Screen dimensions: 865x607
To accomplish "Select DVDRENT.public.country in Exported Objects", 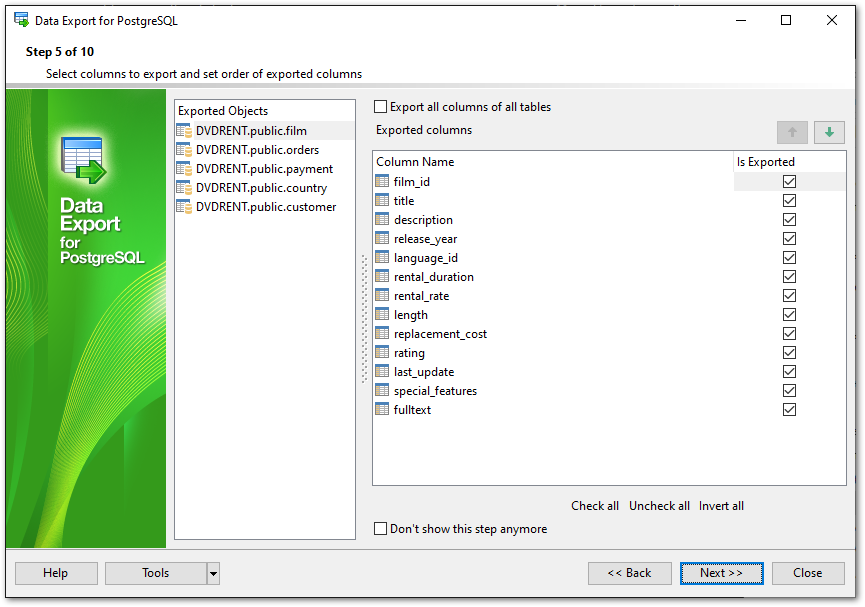I will tap(264, 188).
